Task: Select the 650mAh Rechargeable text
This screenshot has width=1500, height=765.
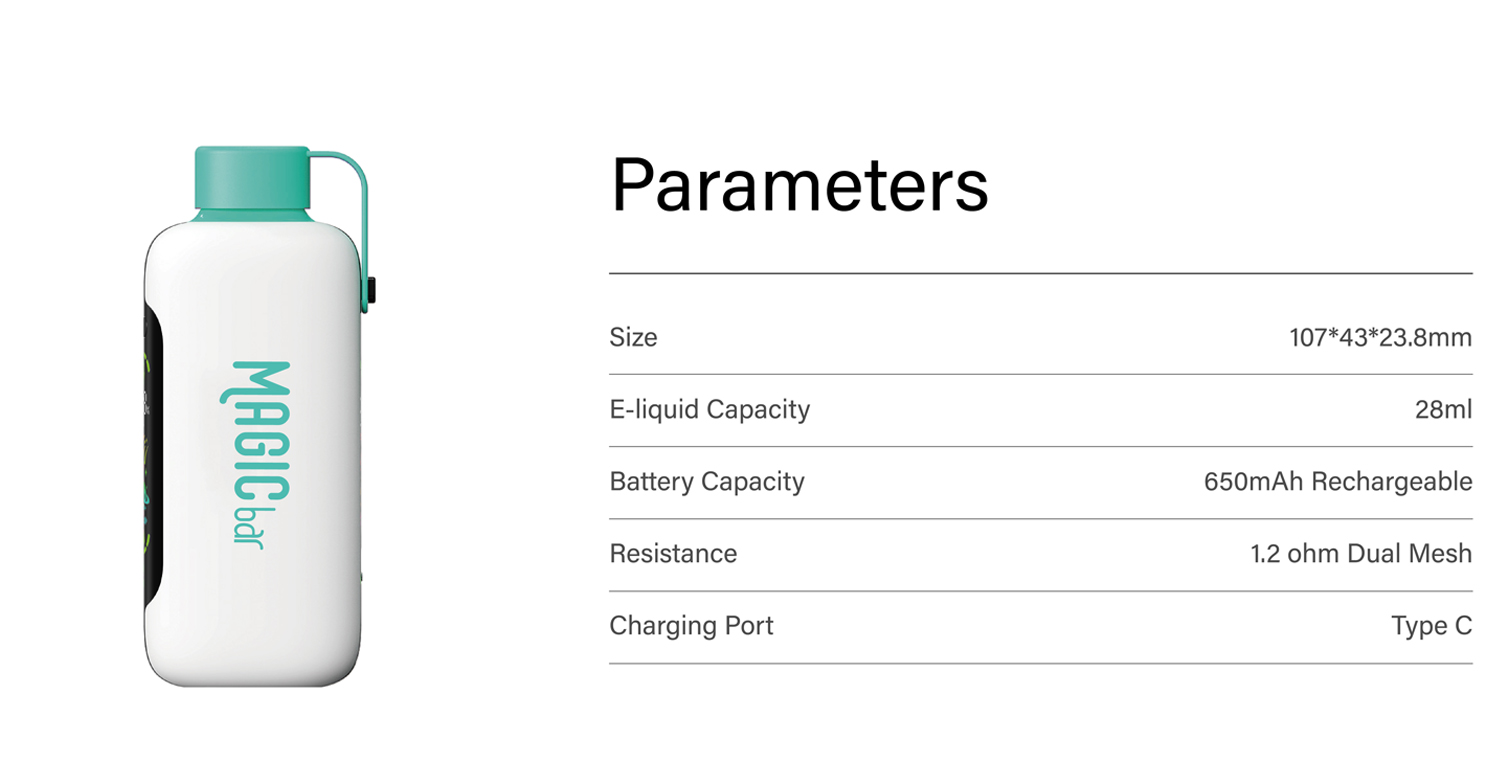Action: tap(1338, 481)
